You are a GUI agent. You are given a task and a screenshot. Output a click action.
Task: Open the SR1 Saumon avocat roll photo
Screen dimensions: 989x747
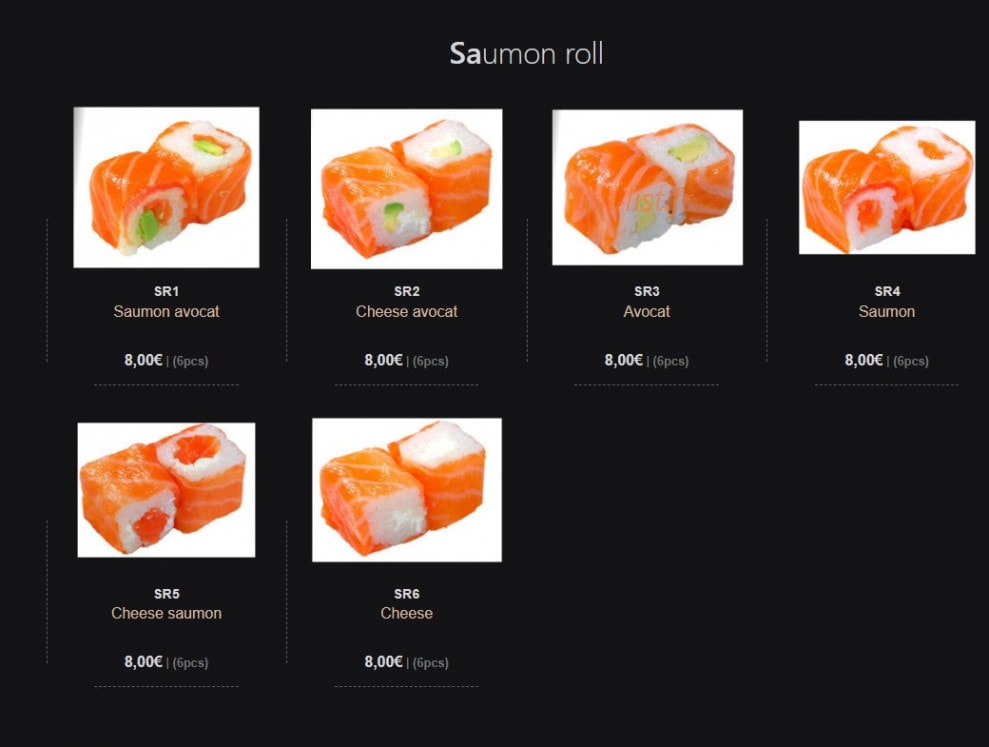[167, 187]
